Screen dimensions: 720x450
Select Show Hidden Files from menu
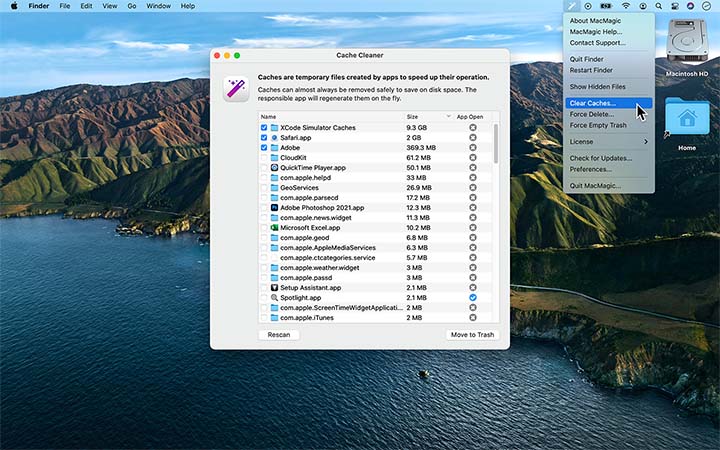pos(598,87)
